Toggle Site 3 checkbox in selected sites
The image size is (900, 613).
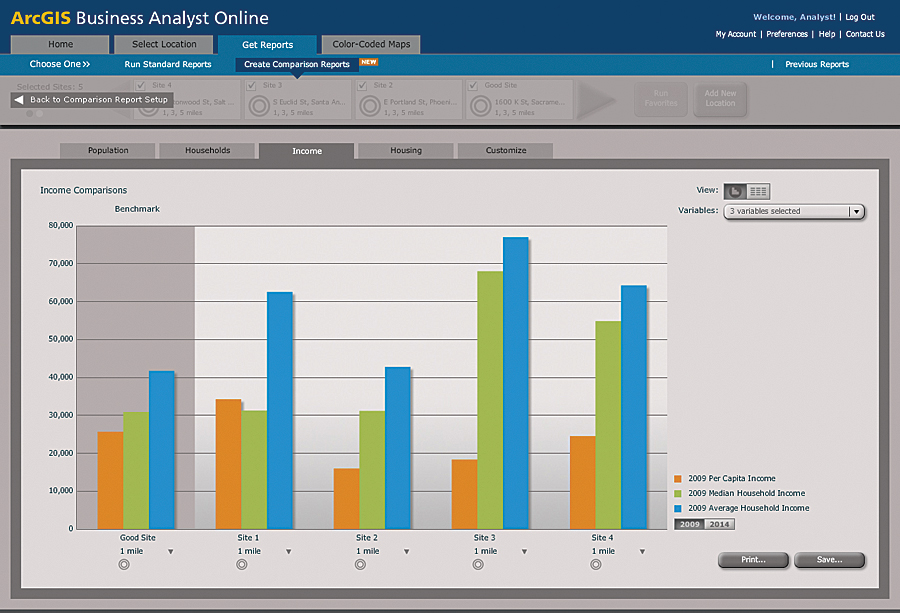(251, 86)
